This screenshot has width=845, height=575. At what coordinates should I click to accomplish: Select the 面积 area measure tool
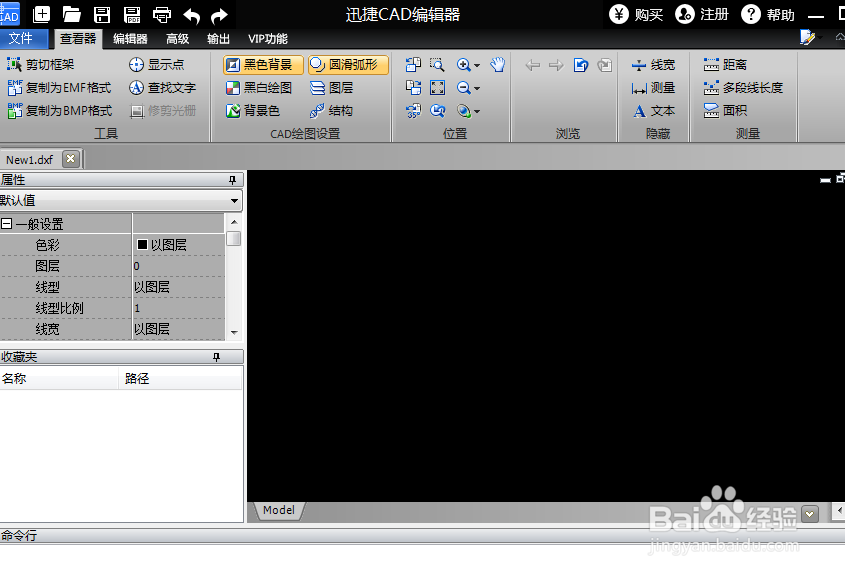(x=725, y=111)
